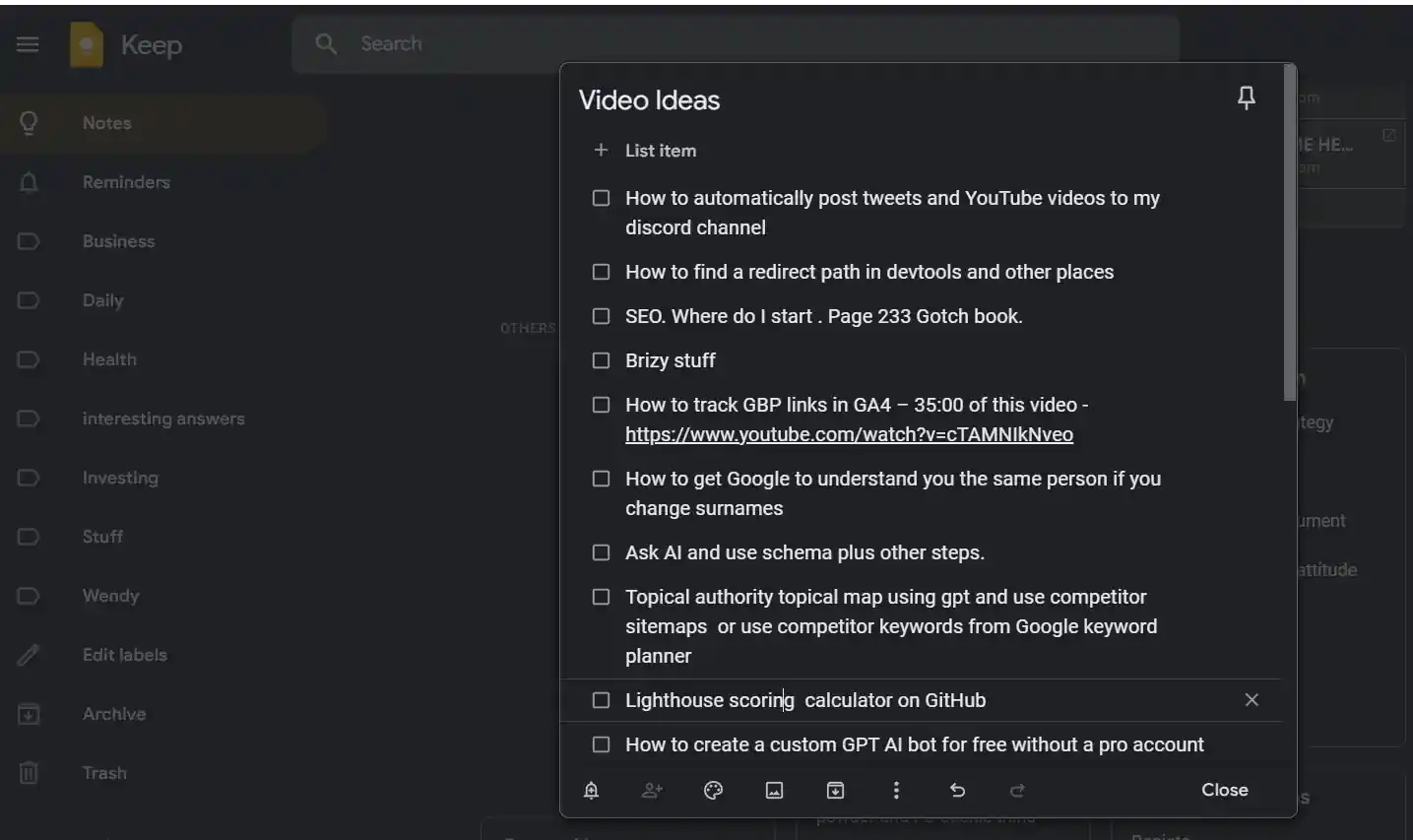This screenshot has height=840, width=1413.
Task: Select the interesting answers label
Action: pyautogui.click(x=163, y=419)
